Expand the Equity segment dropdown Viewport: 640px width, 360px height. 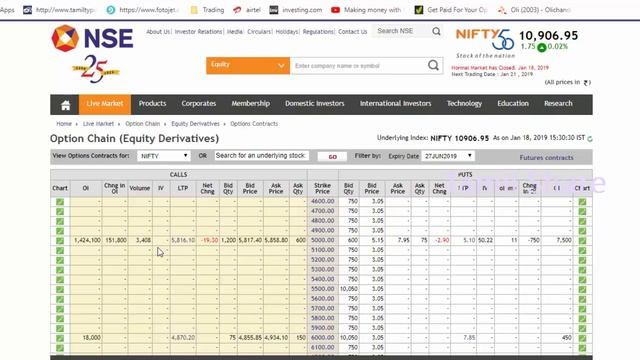pyautogui.click(x=248, y=65)
